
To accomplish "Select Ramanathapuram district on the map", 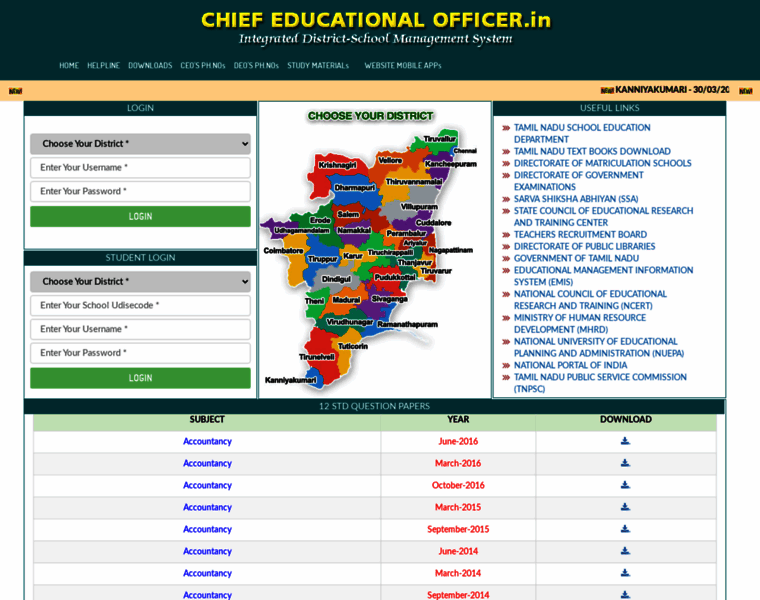I will point(408,324).
